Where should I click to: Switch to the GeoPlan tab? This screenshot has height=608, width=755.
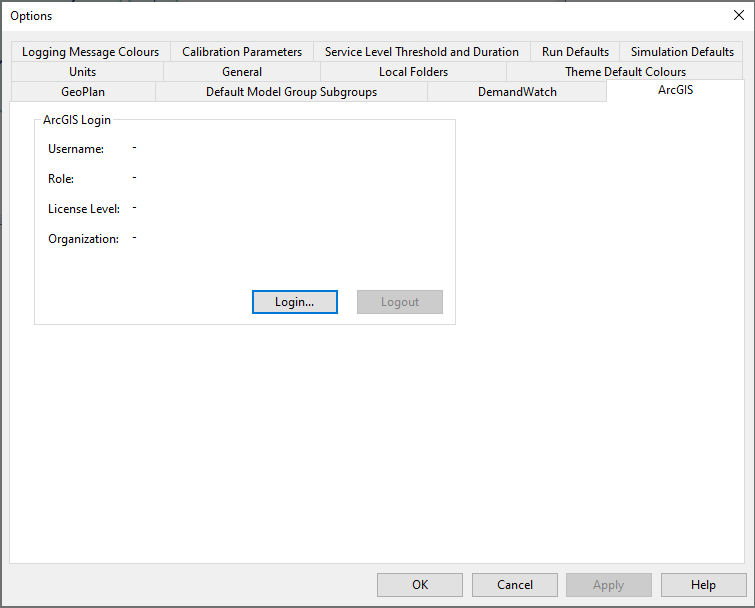click(83, 91)
